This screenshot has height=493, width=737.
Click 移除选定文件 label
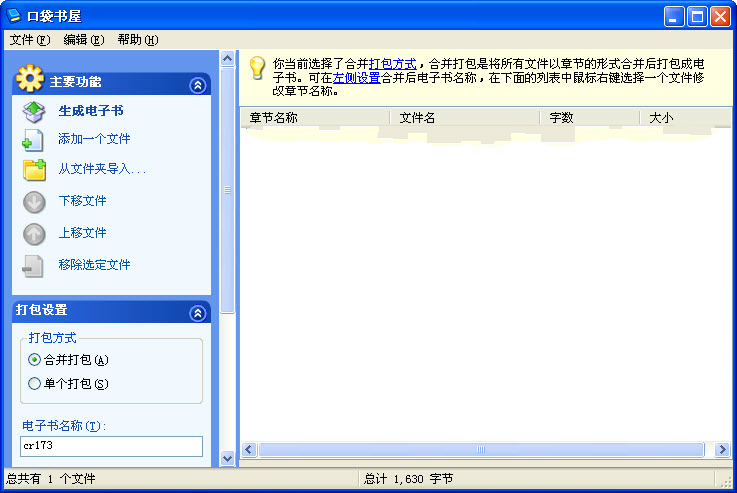[94, 265]
